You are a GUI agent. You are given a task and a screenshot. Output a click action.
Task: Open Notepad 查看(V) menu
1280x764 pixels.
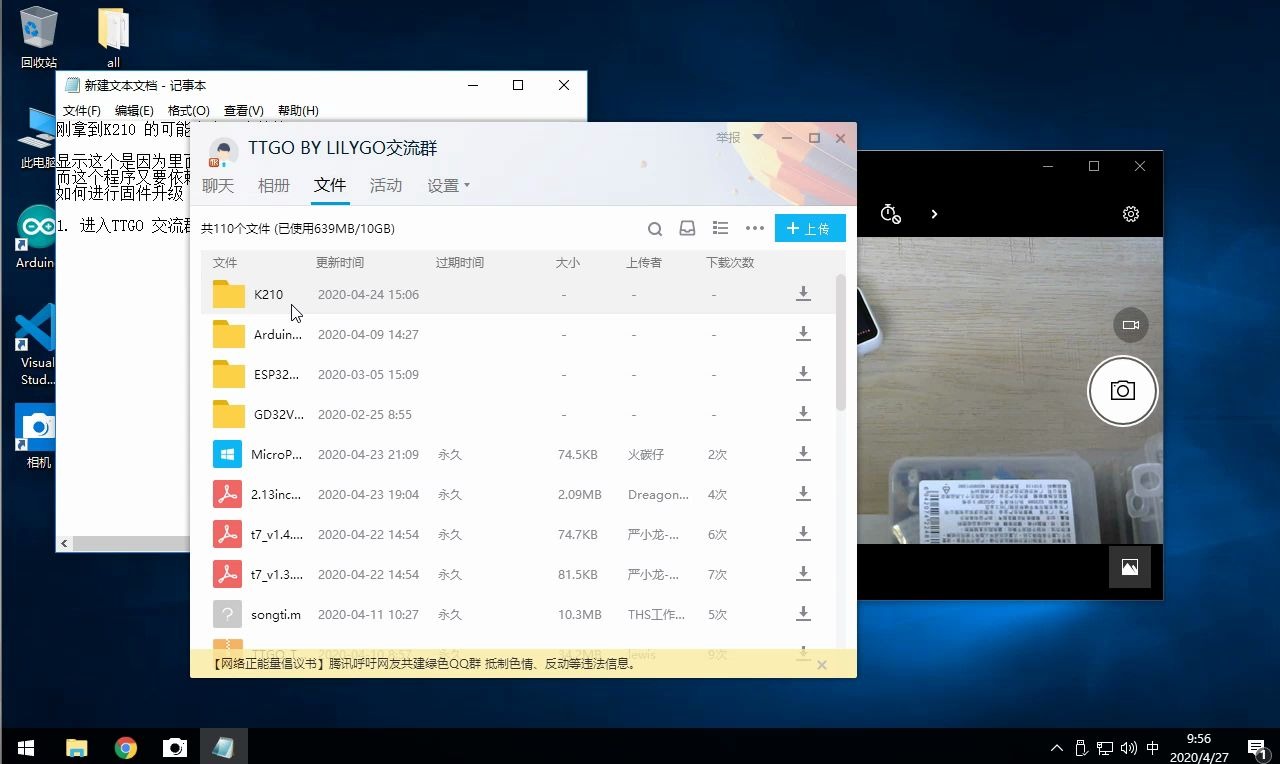(x=244, y=111)
